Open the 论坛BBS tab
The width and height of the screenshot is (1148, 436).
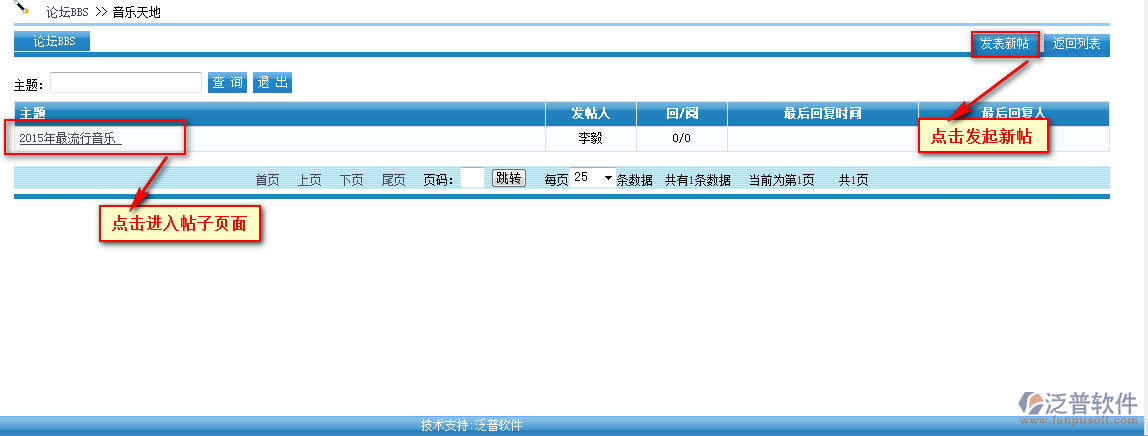tap(52, 42)
